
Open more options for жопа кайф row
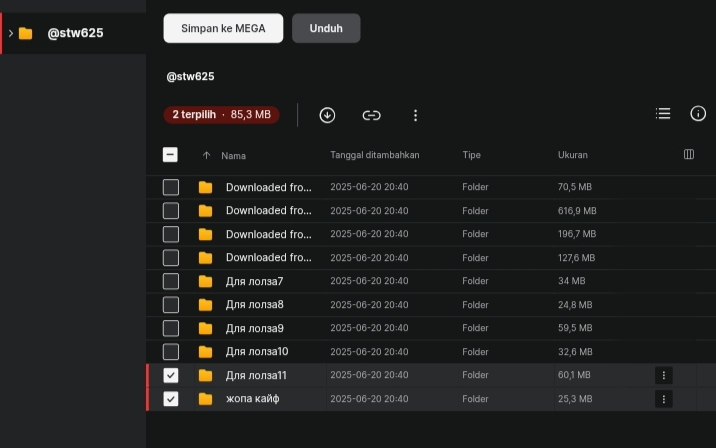(x=663, y=399)
